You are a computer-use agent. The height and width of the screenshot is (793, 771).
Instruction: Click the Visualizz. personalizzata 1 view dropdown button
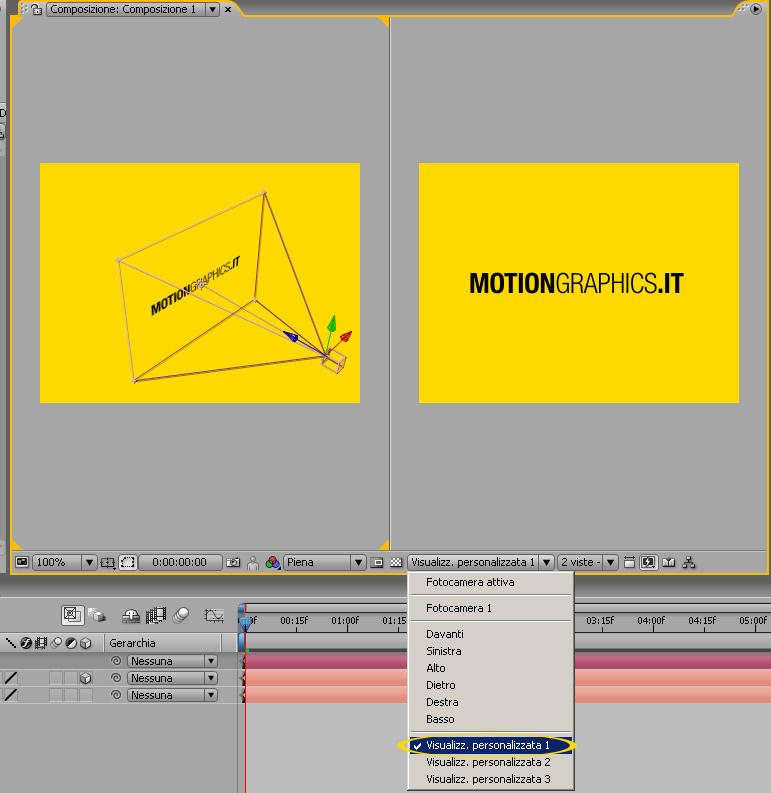pos(480,562)
